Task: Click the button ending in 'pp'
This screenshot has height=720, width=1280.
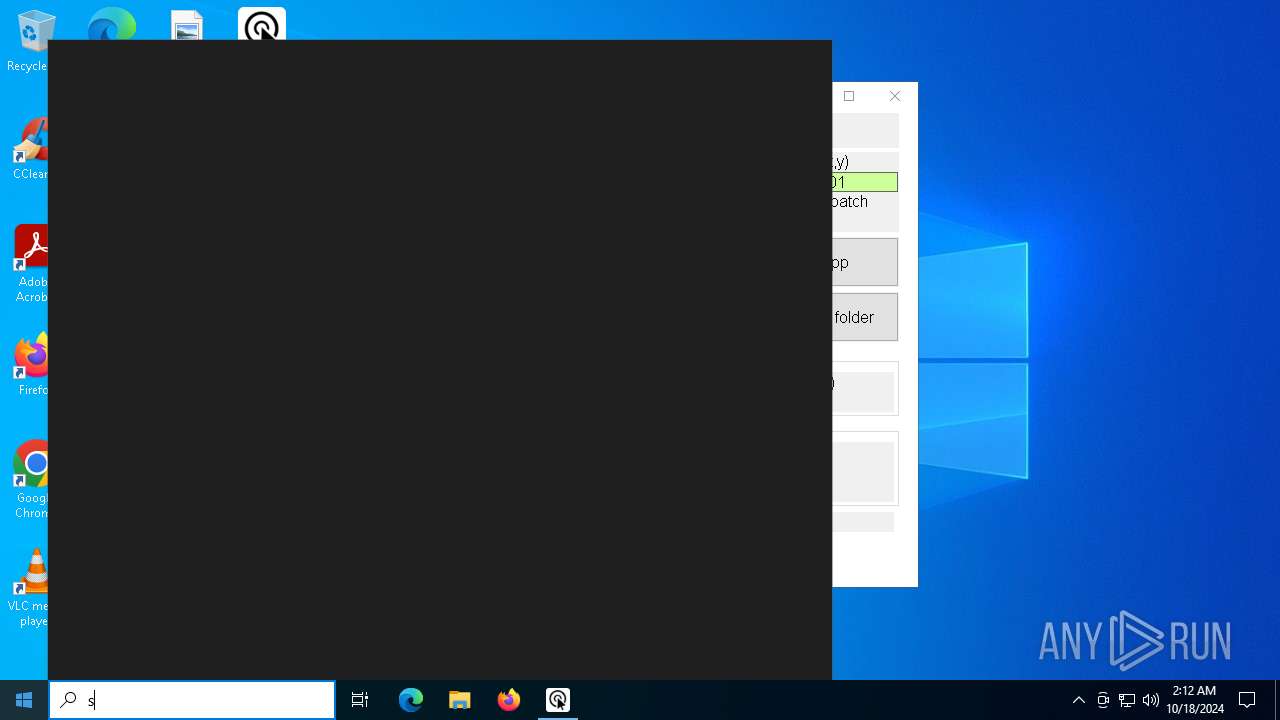Action: point(864,262)
